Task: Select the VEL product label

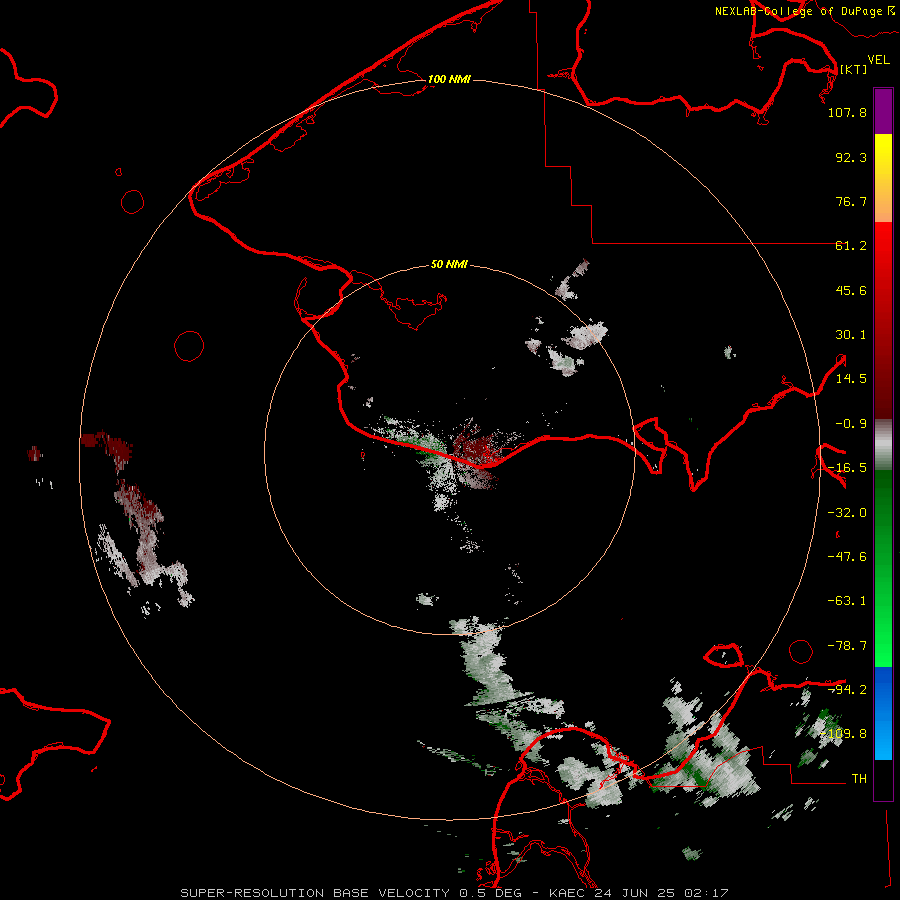Action: coord(878,60)
